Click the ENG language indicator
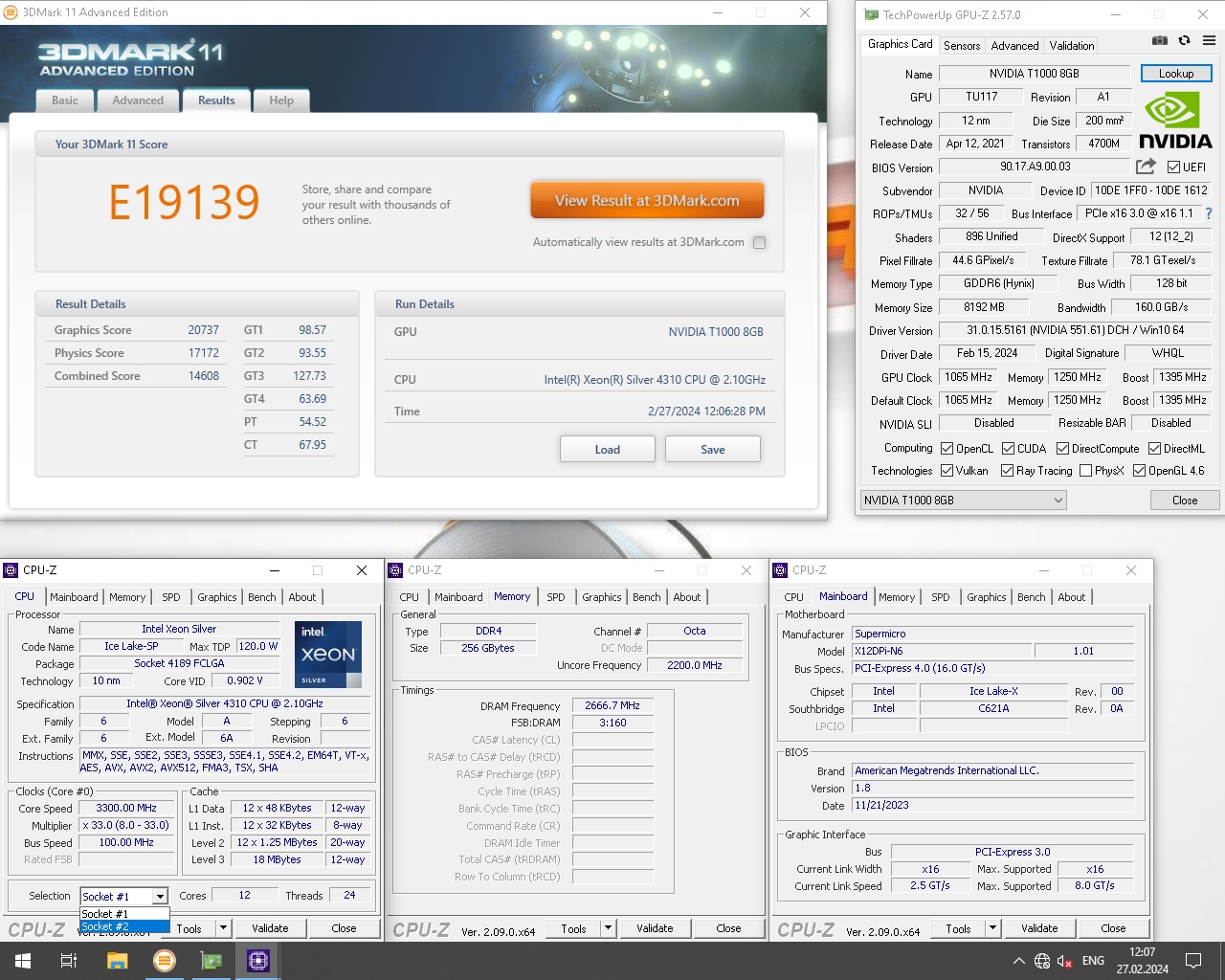Image resolution: width=1225 pixels, height=980 pixels. click(1093, 961)
